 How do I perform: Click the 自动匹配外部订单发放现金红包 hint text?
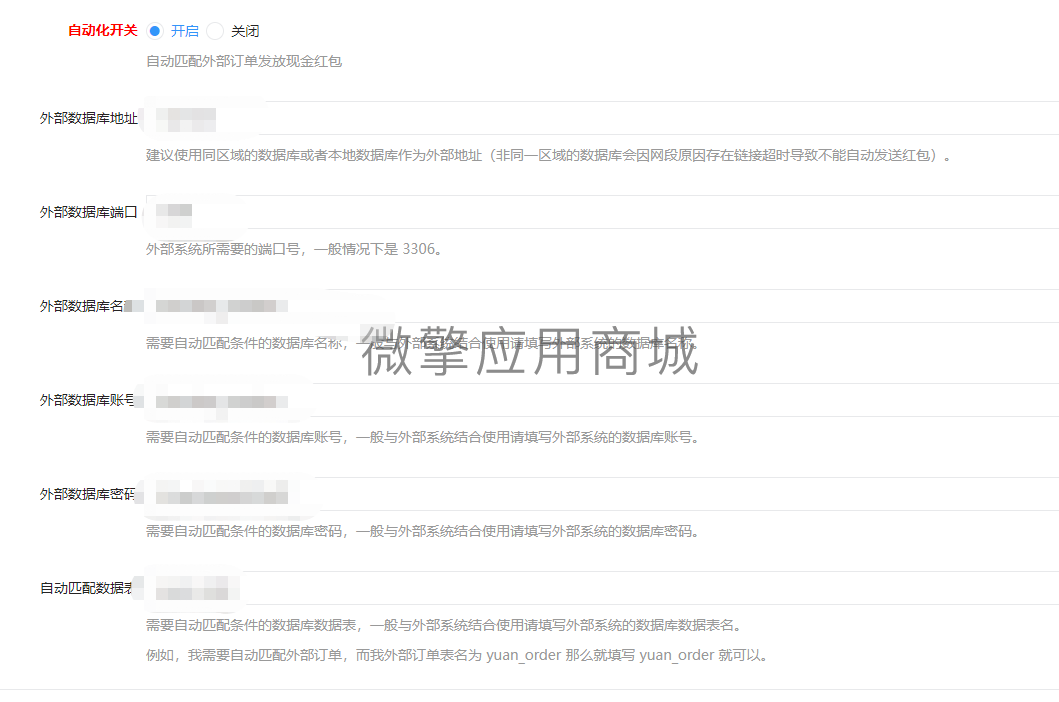(x=244, y=61)
